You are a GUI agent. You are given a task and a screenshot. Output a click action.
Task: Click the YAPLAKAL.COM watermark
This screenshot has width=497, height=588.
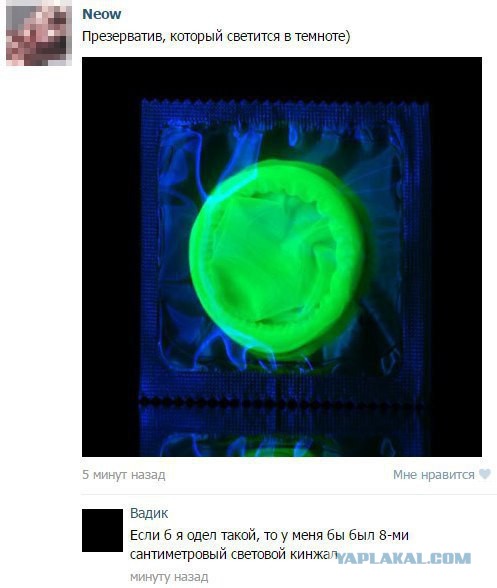(x=403, y=559)
